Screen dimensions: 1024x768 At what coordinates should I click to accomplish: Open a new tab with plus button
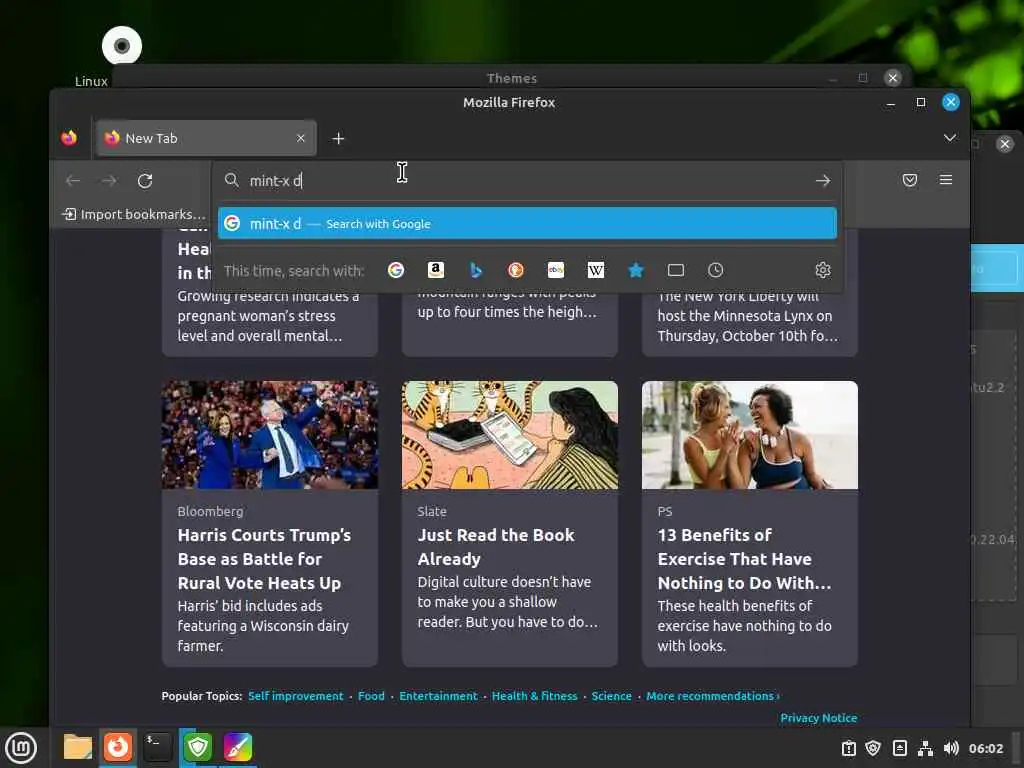tap(338, 138)
